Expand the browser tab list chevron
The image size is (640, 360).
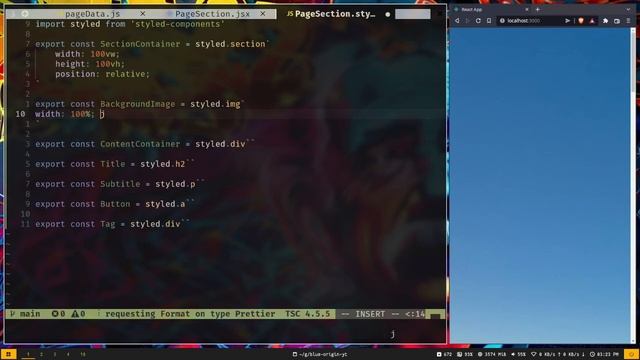(x=628, y=9)
